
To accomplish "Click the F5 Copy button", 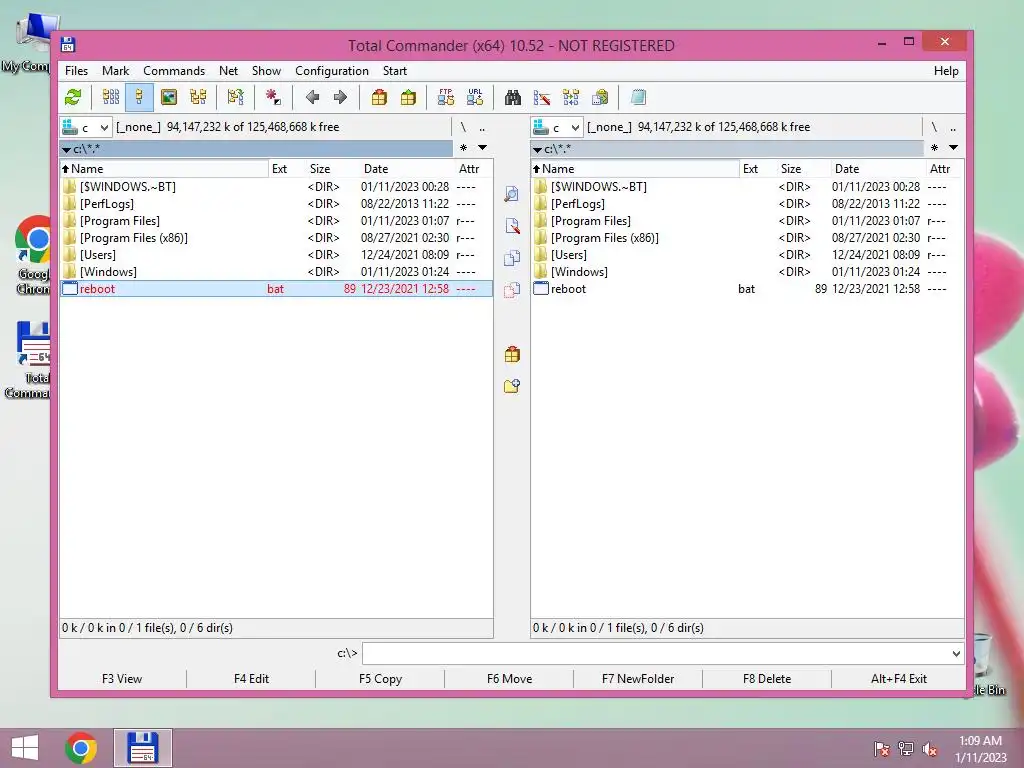I will (380, 679).
